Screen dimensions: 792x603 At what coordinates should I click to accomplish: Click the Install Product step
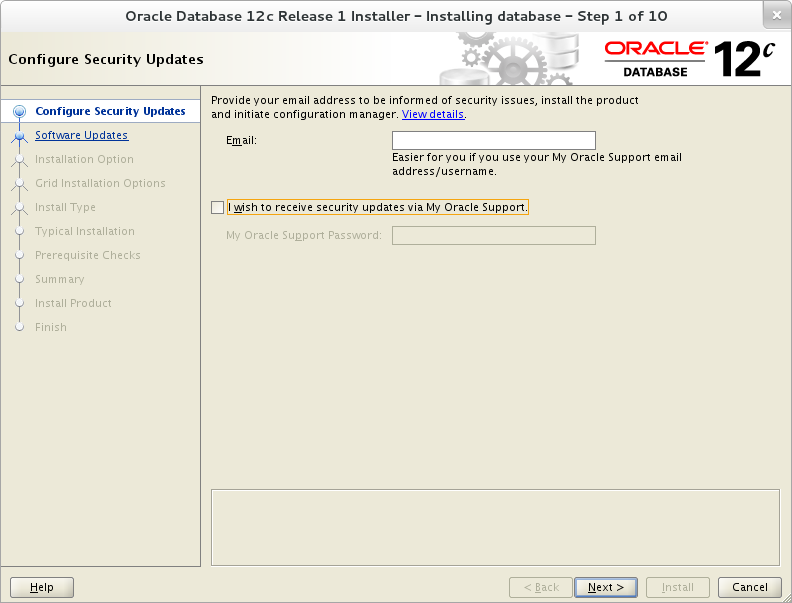coord(73,304)
